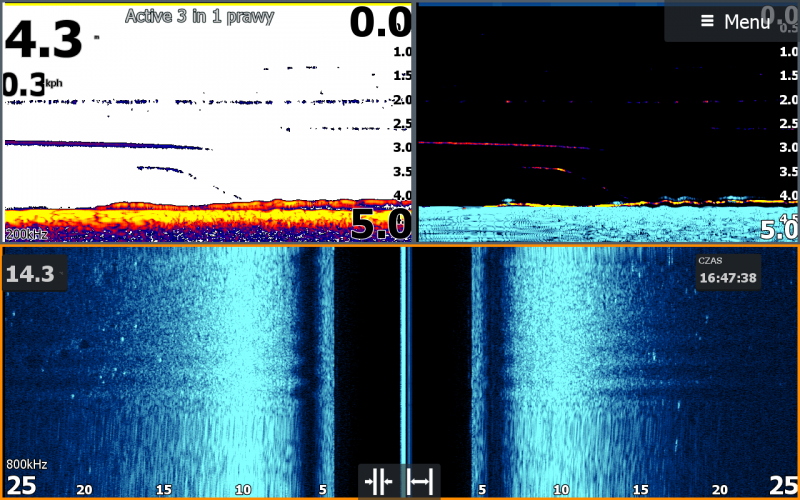Tap the 2.0 depth mark on DownScan scale
This screenshot has height=500, width=800.
(x=789, y=100)
